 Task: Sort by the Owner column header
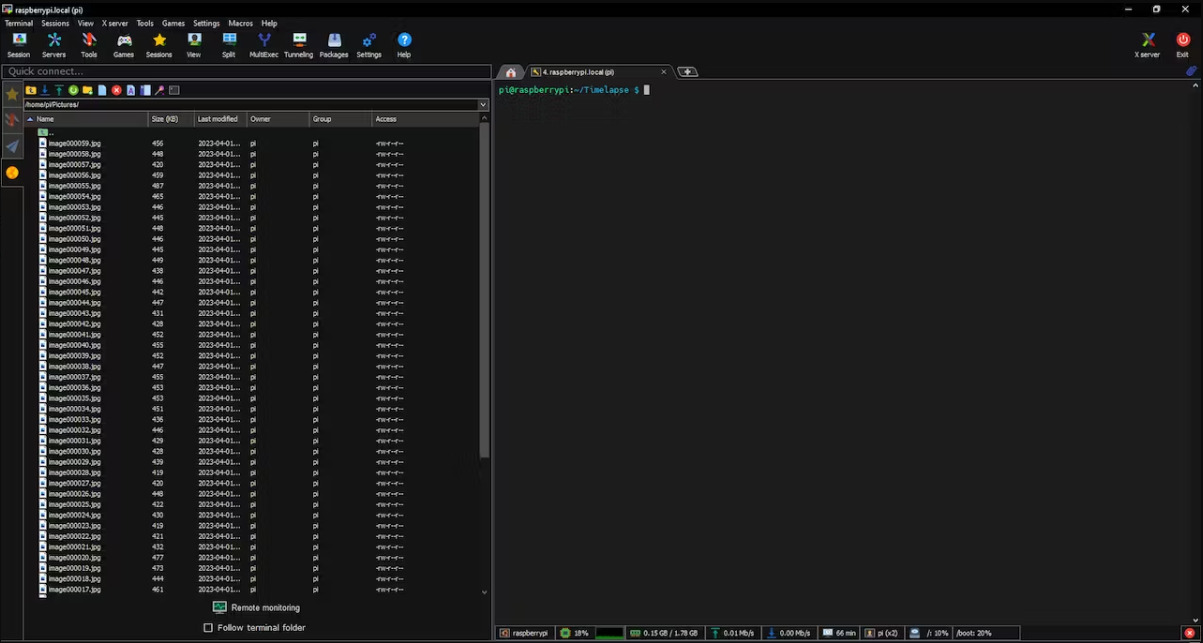[x=278, y=119]
